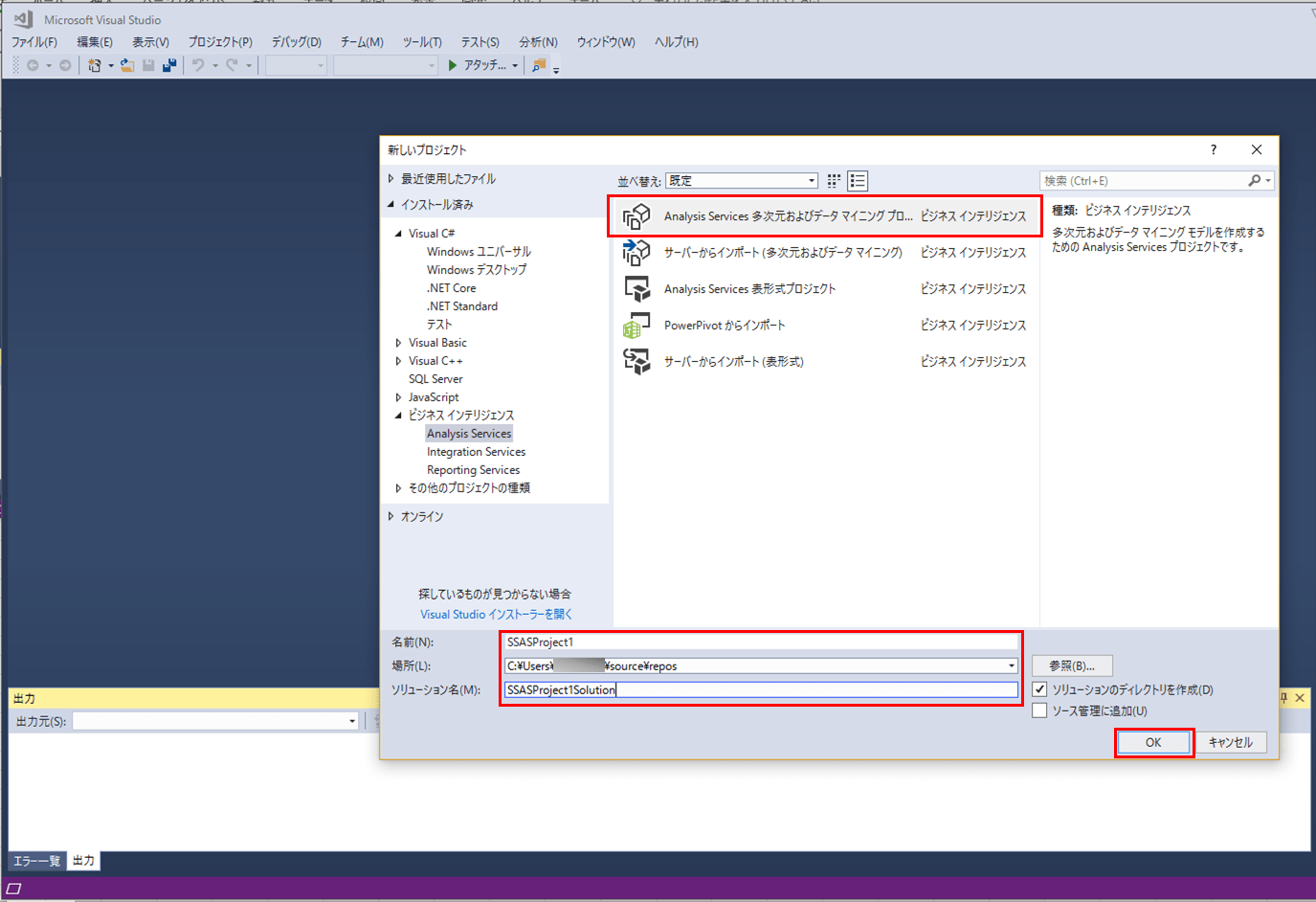Switch to the output tab at bottom
The width and height of the screenshot is (1316, 902).
point(83,861)
